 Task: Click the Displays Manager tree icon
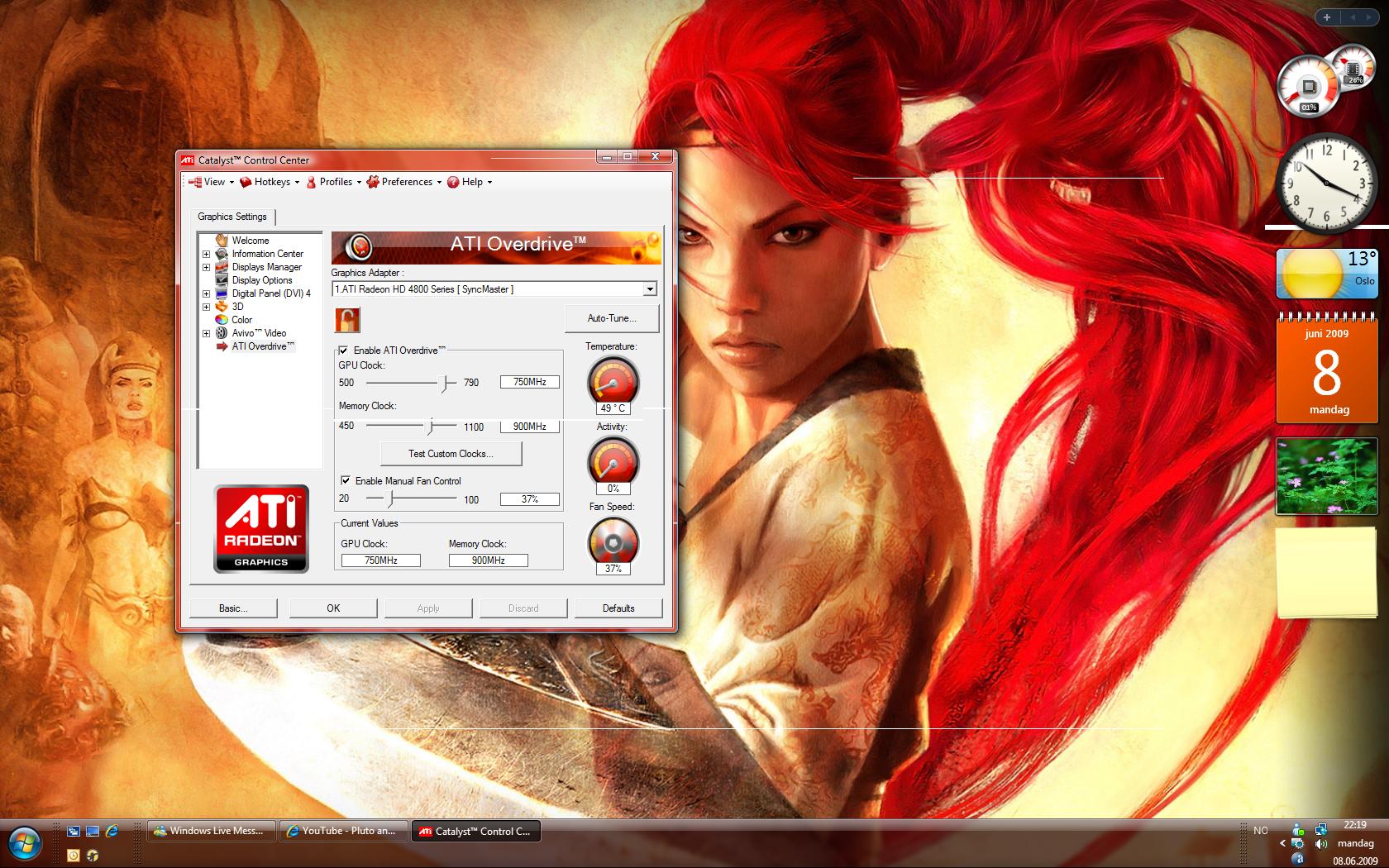tap(222, 267)
